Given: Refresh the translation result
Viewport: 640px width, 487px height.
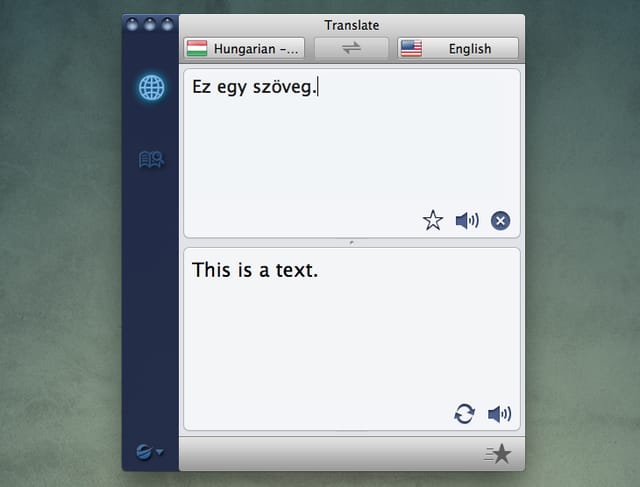Looking at the screenshot, I should click(x=464, y=414).
